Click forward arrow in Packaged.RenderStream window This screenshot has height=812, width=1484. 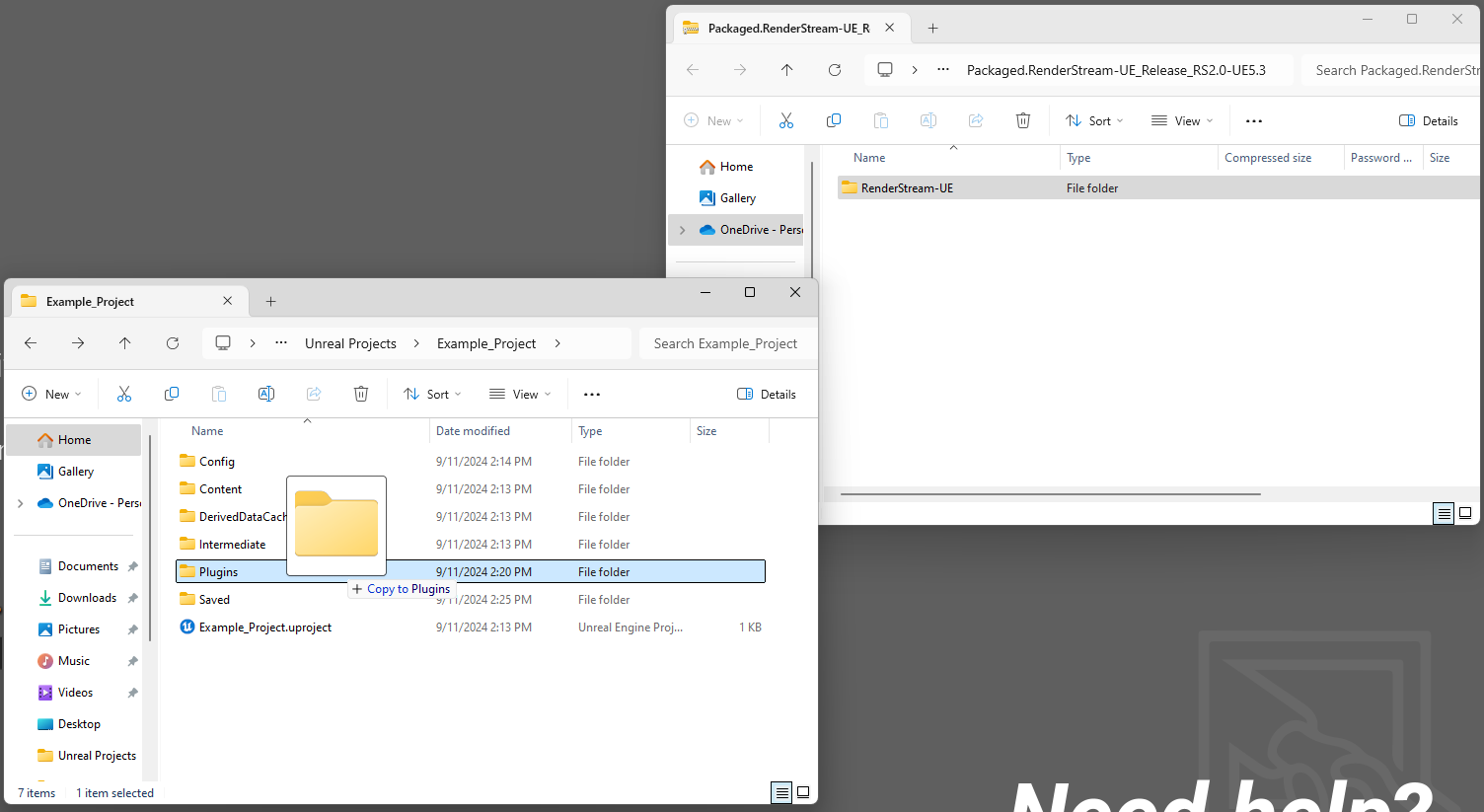(740, 70)
